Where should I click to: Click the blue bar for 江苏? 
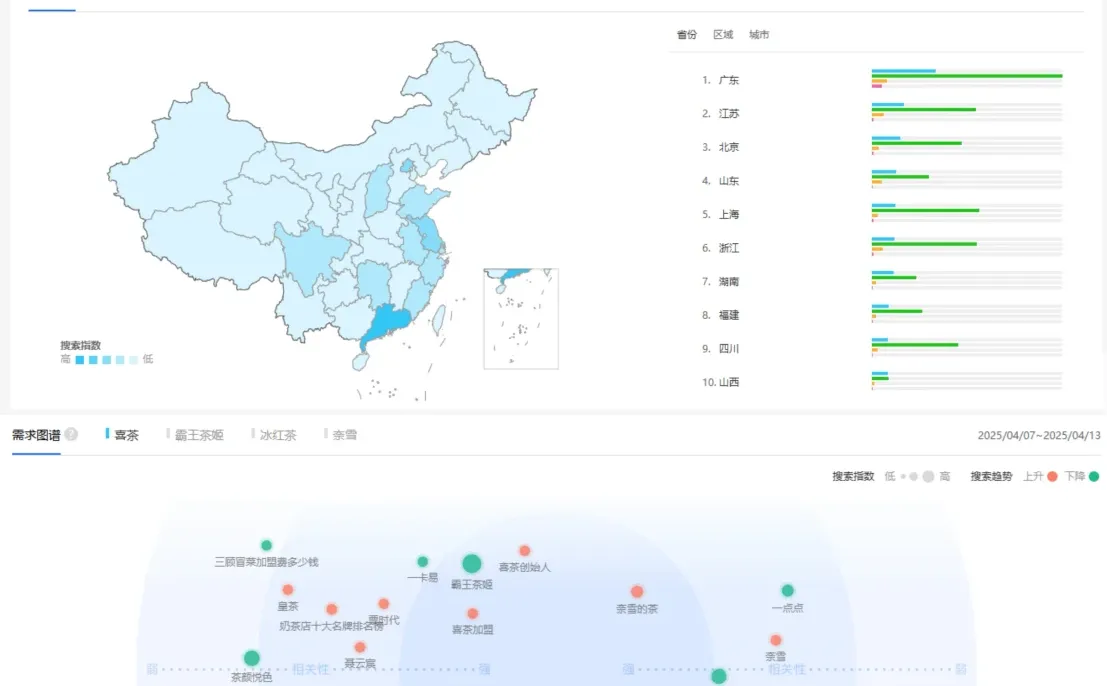pyautogui.click(x=887, y=104)
